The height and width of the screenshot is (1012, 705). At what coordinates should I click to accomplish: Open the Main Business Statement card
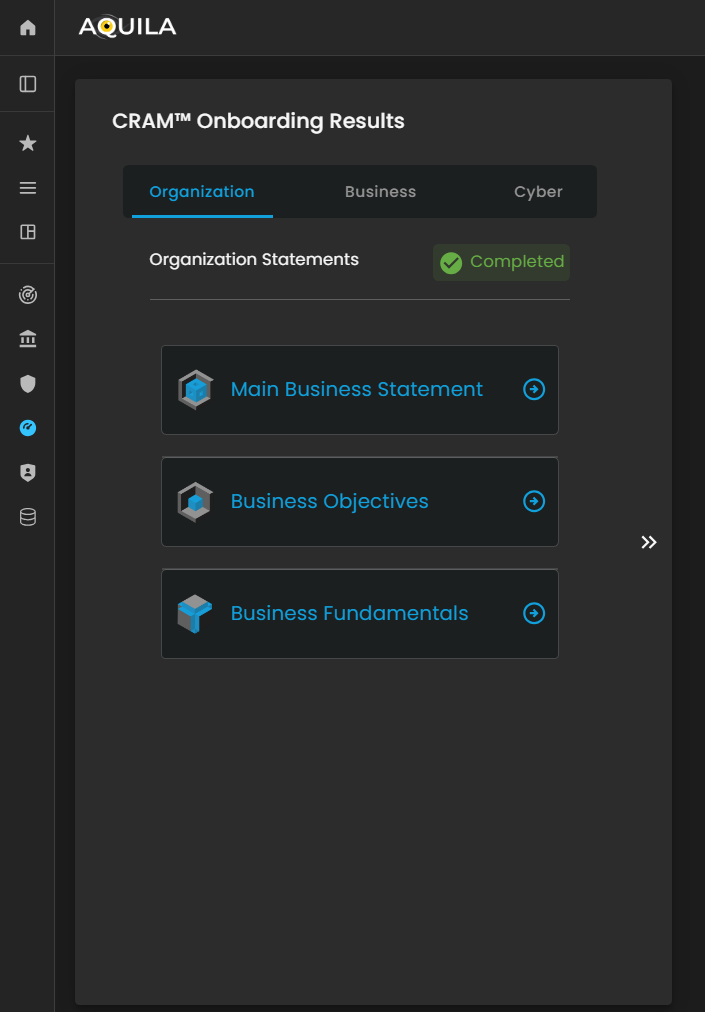click(357, 390)
